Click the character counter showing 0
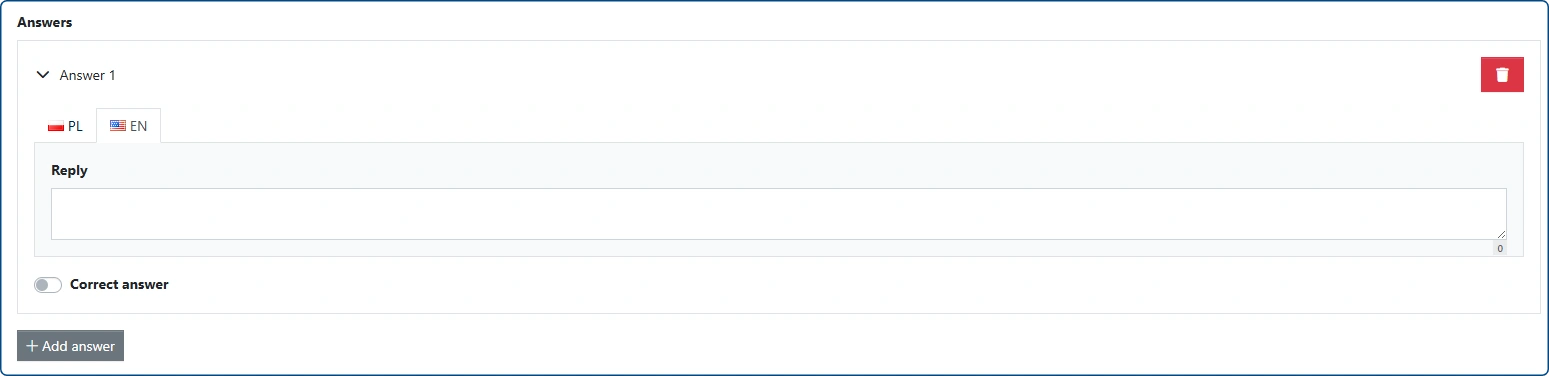 tap(1499, 248)
